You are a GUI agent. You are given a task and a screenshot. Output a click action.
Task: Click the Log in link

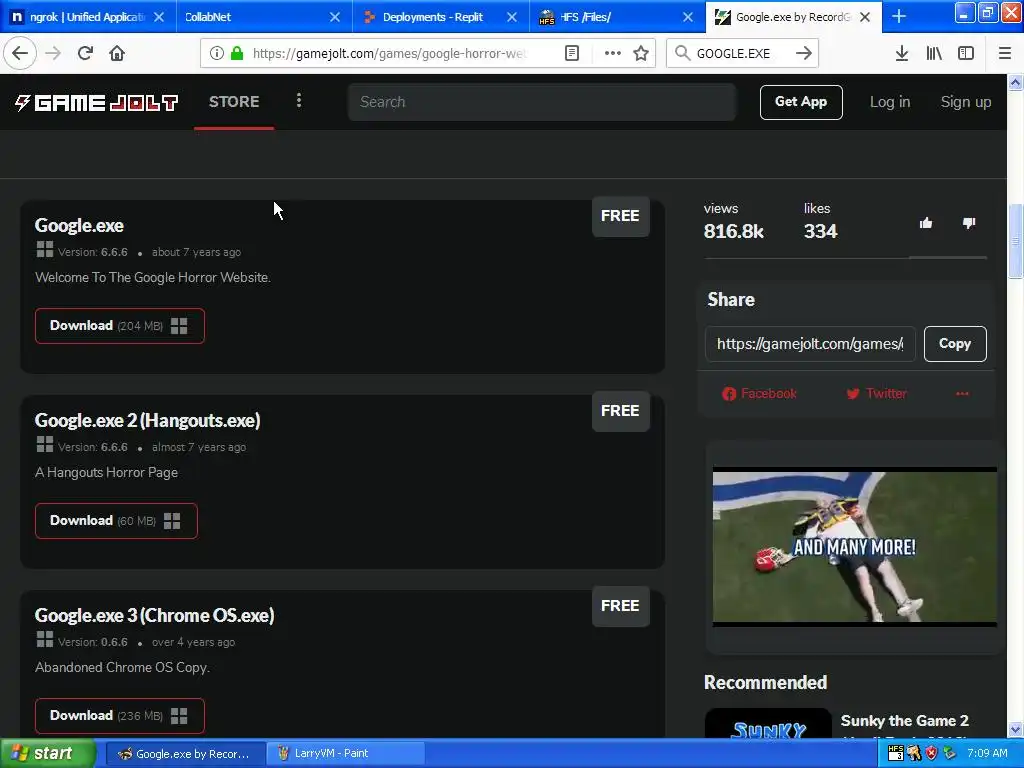889,102
